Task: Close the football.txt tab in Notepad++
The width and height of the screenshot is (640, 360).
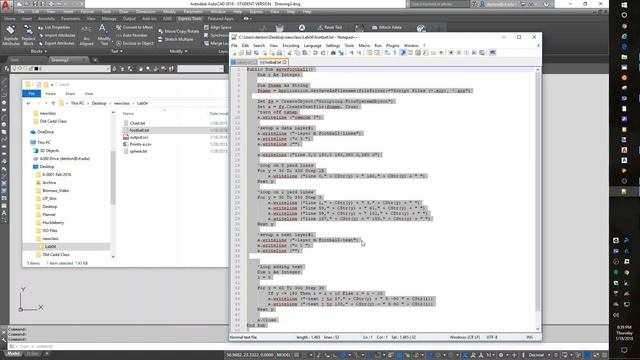Action: click(285, 62)
